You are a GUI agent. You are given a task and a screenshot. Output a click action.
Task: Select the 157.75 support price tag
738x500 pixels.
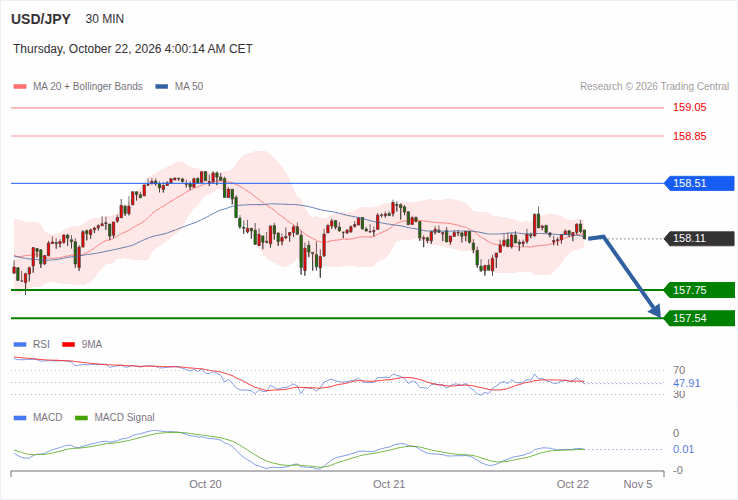click(699, 290)
